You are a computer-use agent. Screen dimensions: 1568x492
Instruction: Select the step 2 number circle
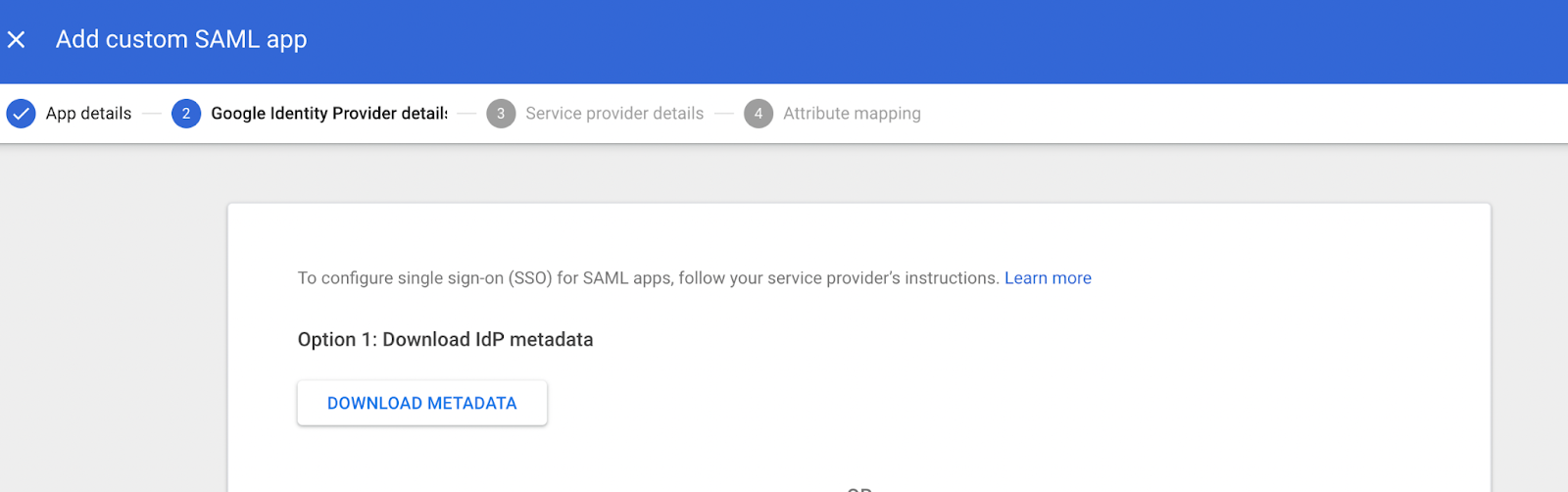pos(186,114)
